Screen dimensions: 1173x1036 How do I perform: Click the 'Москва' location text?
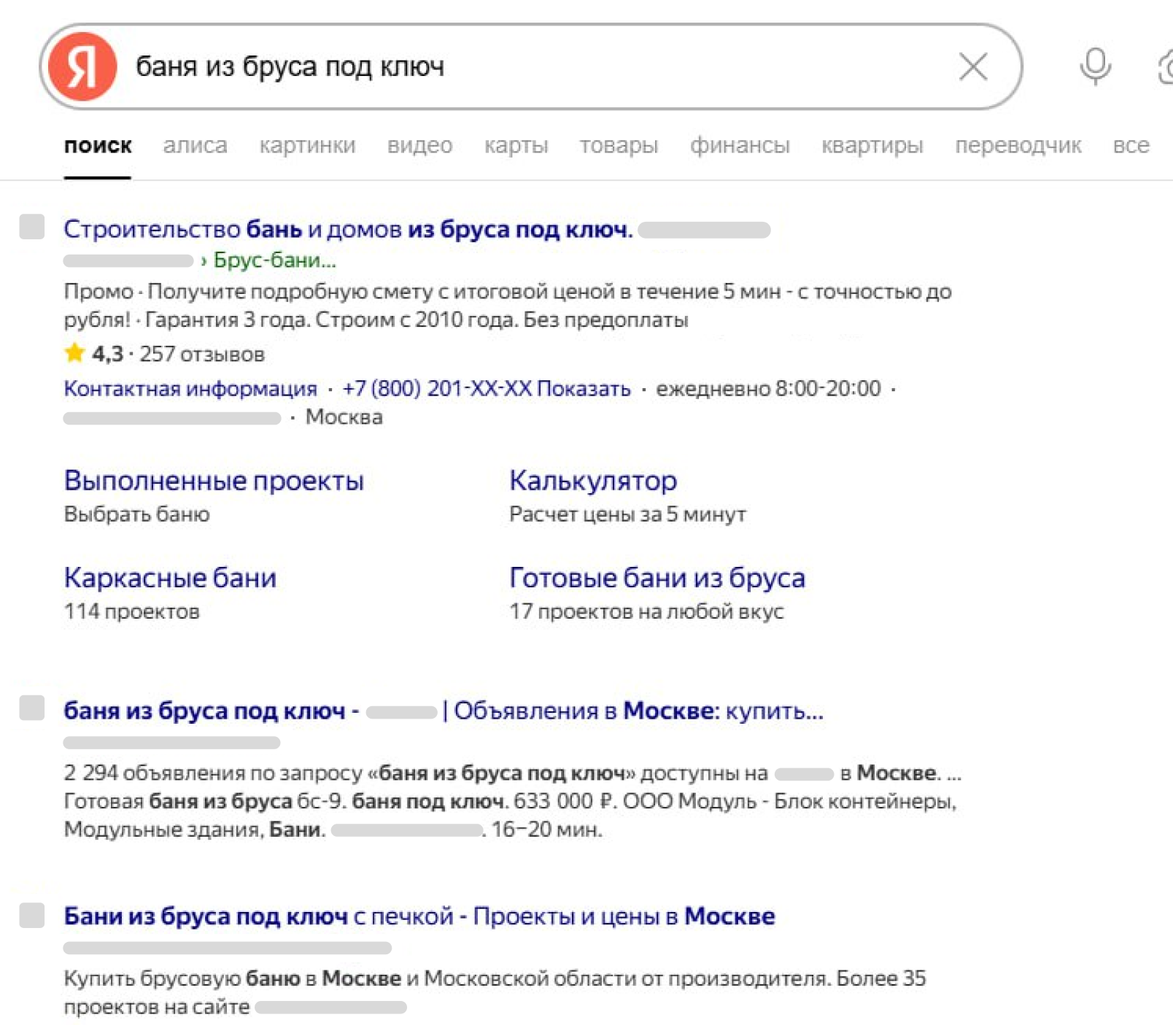(344, 417)
